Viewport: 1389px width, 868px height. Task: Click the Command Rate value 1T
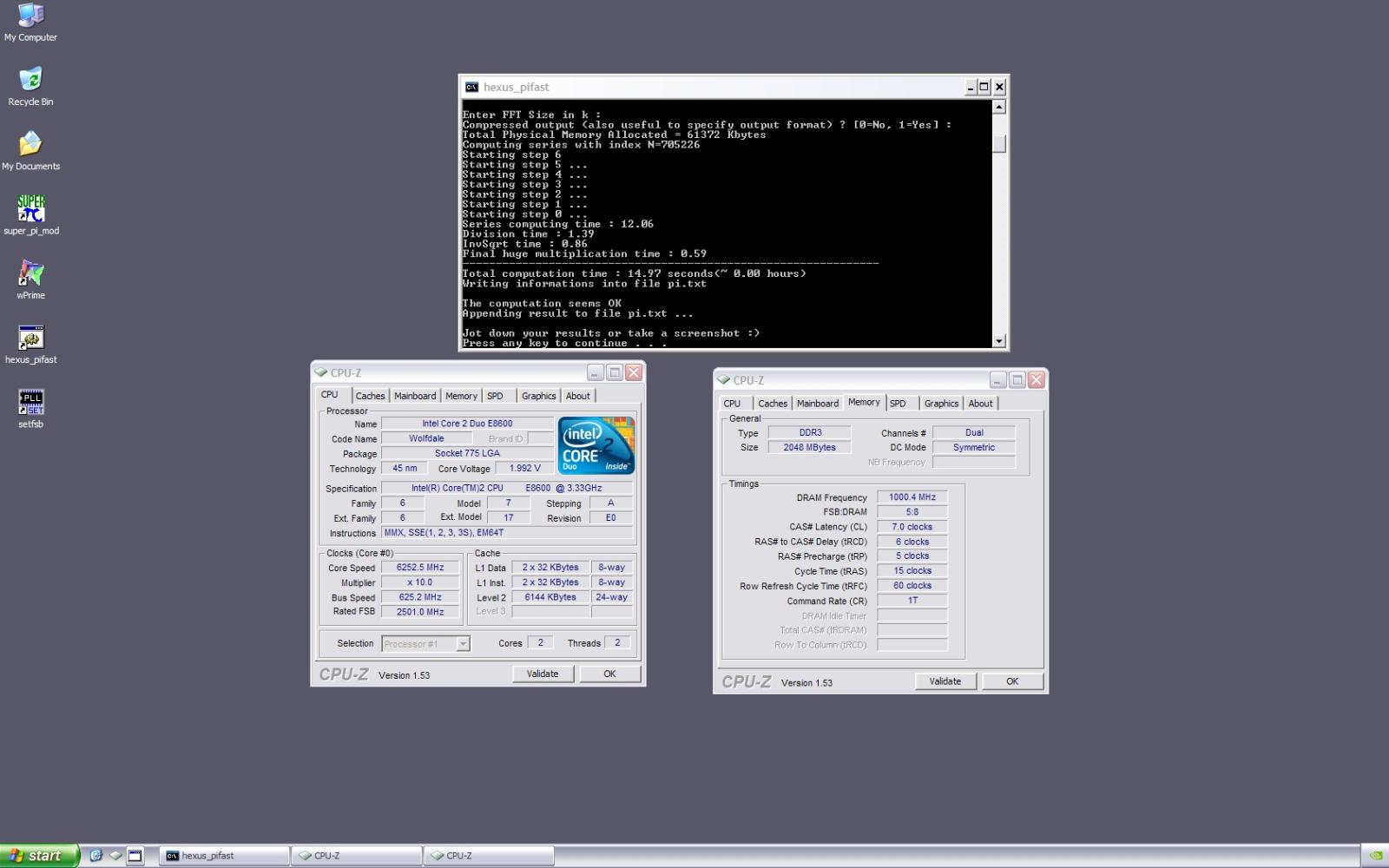point(912,601)
